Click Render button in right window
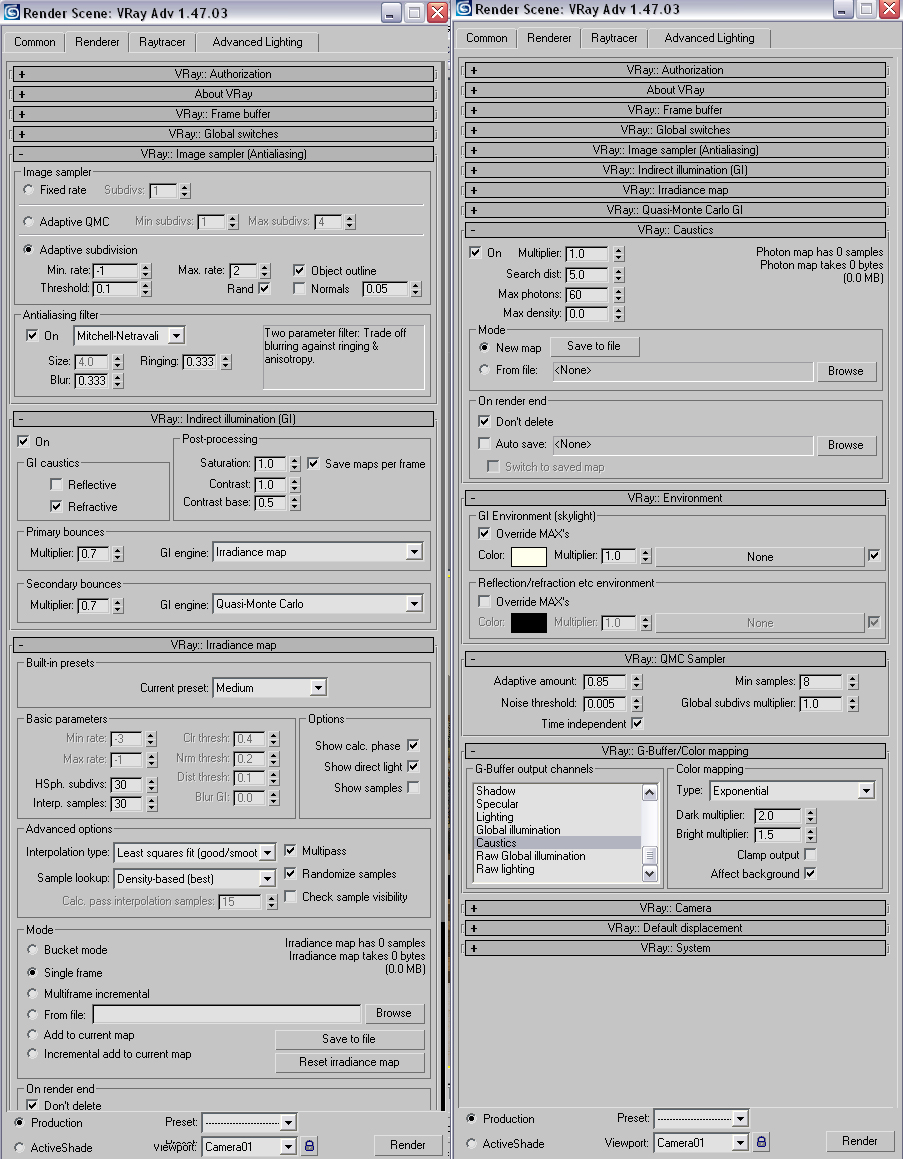The height and width of the screenshot is (1159, 903). click(859, 1141)
